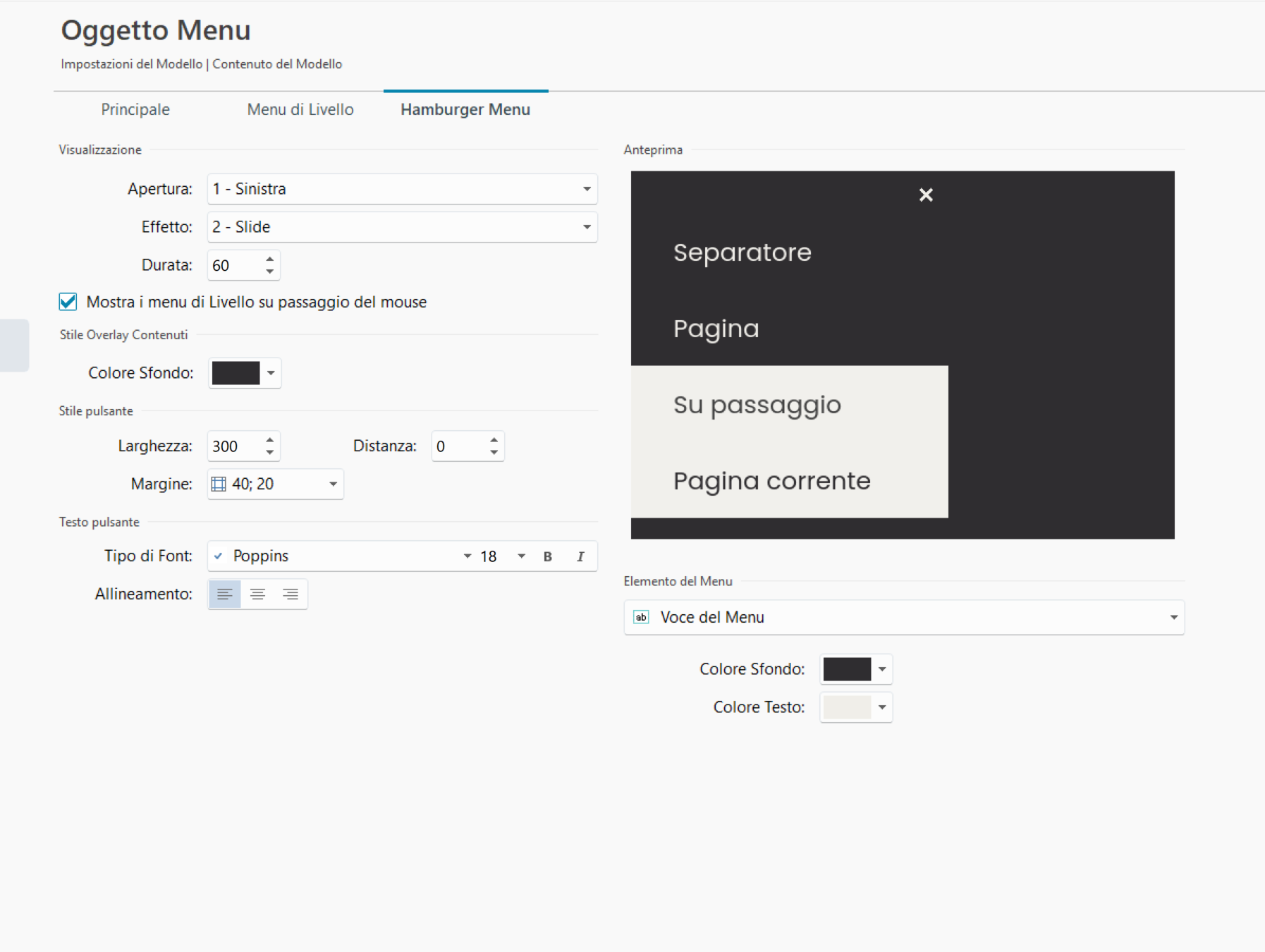Align button text to the right
The image size is (1265, 952).
point(291,594)
